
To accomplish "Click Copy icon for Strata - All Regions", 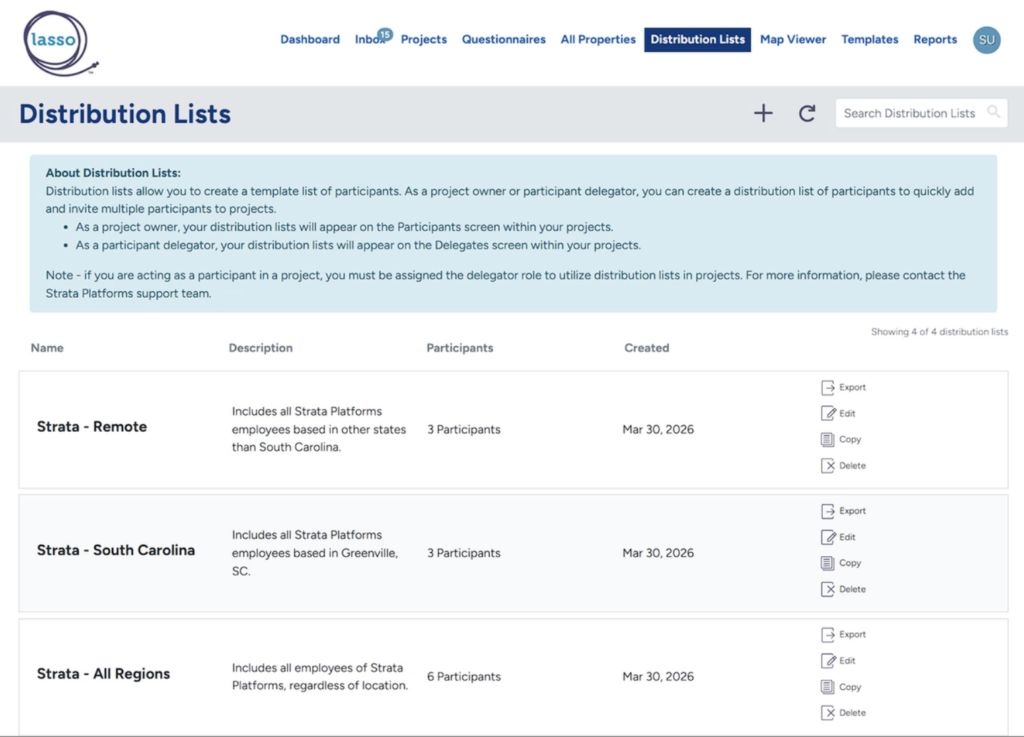I will [827, 687].
